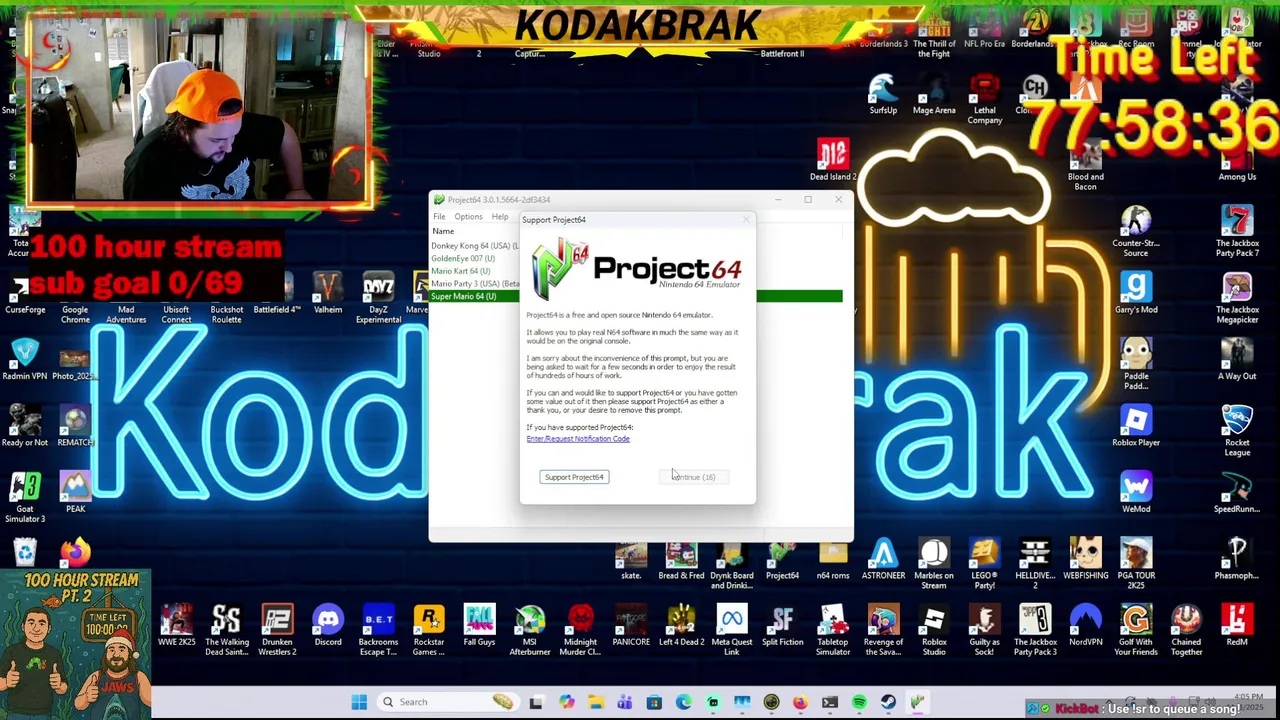Open the WeMod desktop icon
Image resolution: width=1280 pixels, height=720 pixels.
[1136, 493]
